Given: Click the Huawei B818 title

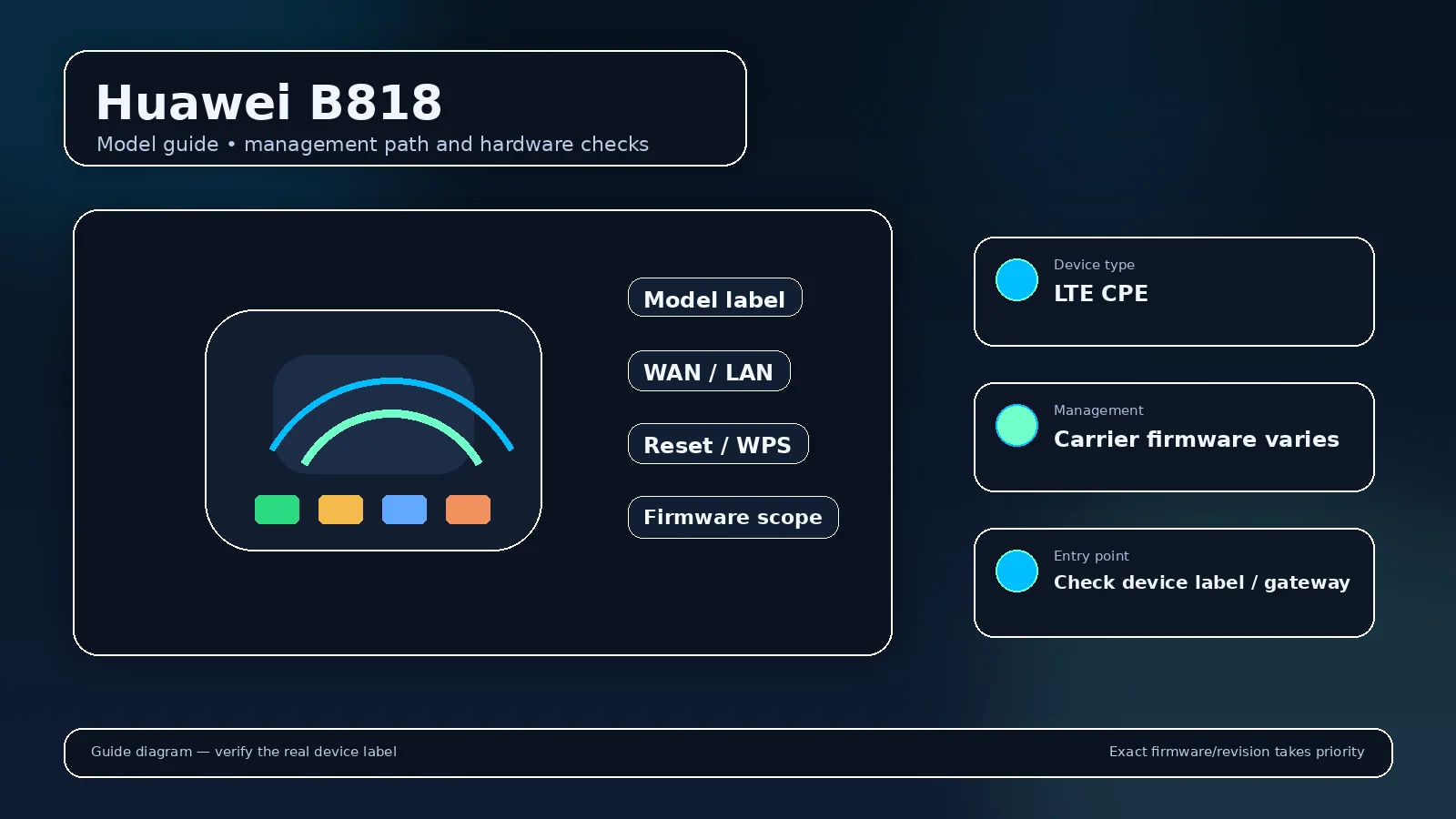Looking at the screenshot, I should 268,102.
